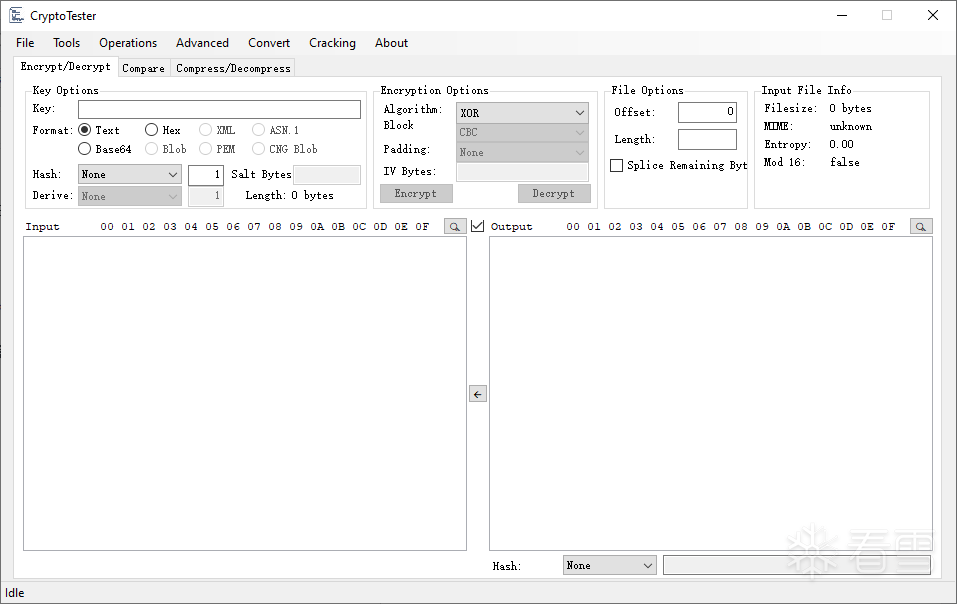Viewport: 957px width, 604px height.
Task: Click the Decrypt button
Action: coord(554,193)
